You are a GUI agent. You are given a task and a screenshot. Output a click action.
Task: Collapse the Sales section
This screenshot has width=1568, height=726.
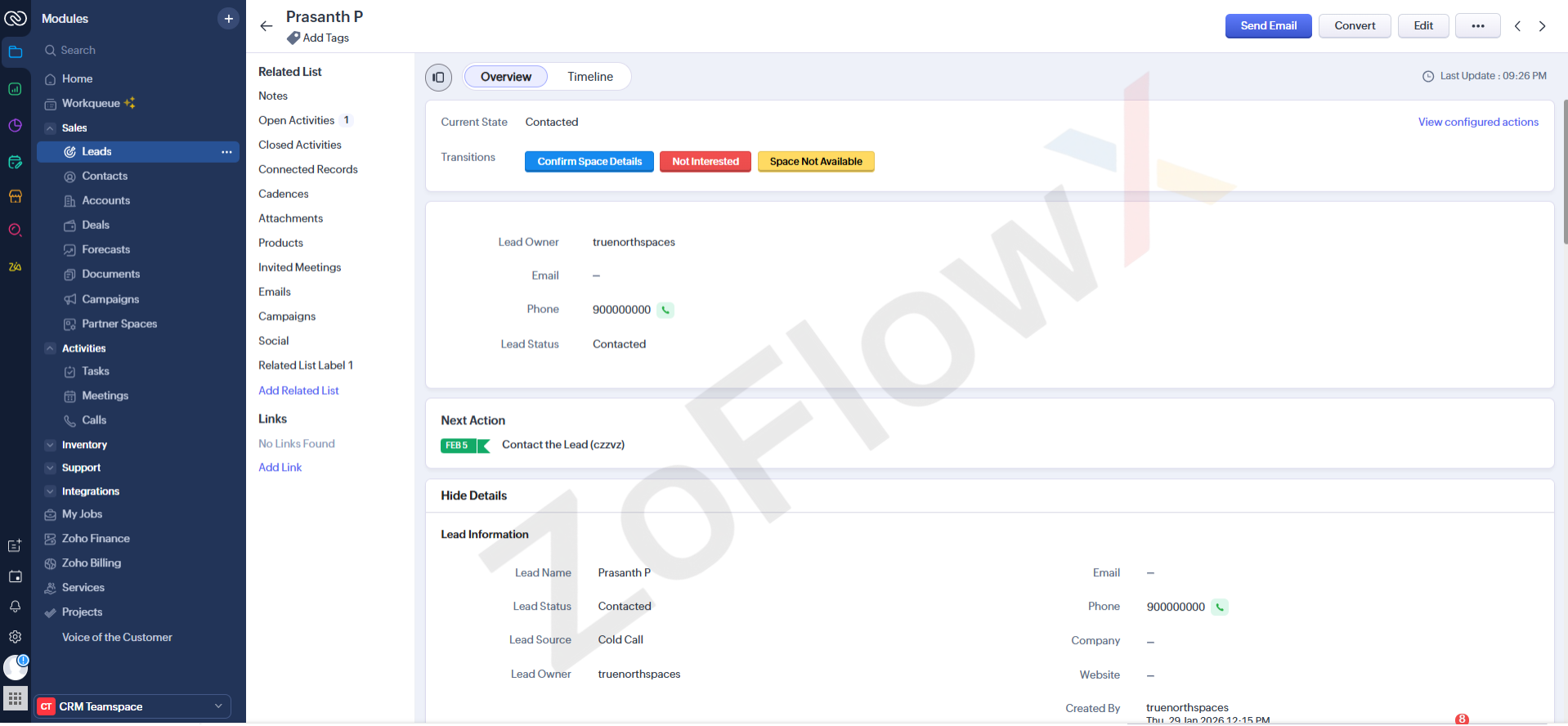point(51,128)
